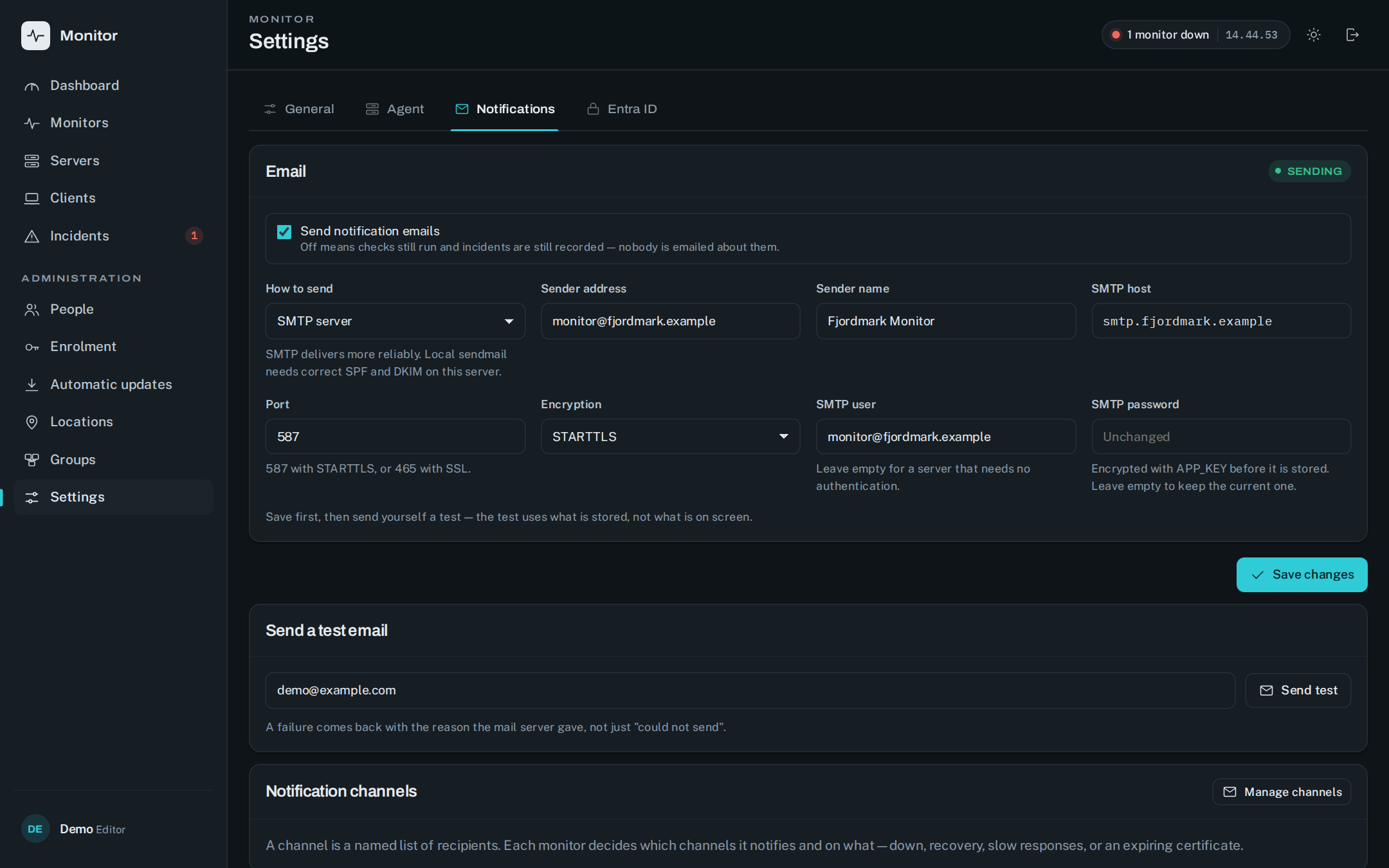
Task: Click the Monitor logo icon
Action: coord(35,35)
